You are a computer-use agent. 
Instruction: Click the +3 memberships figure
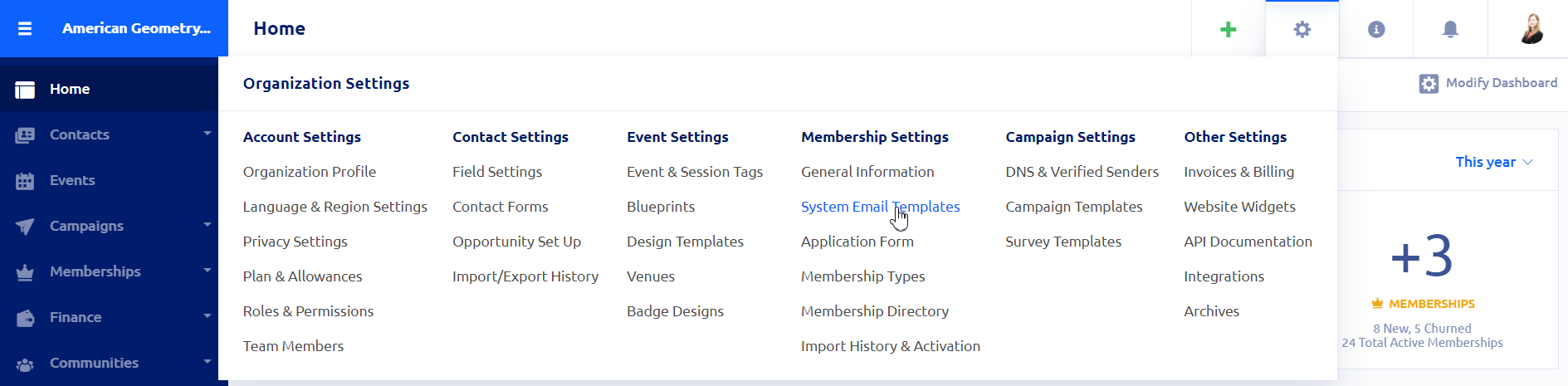click(1422, 256)
